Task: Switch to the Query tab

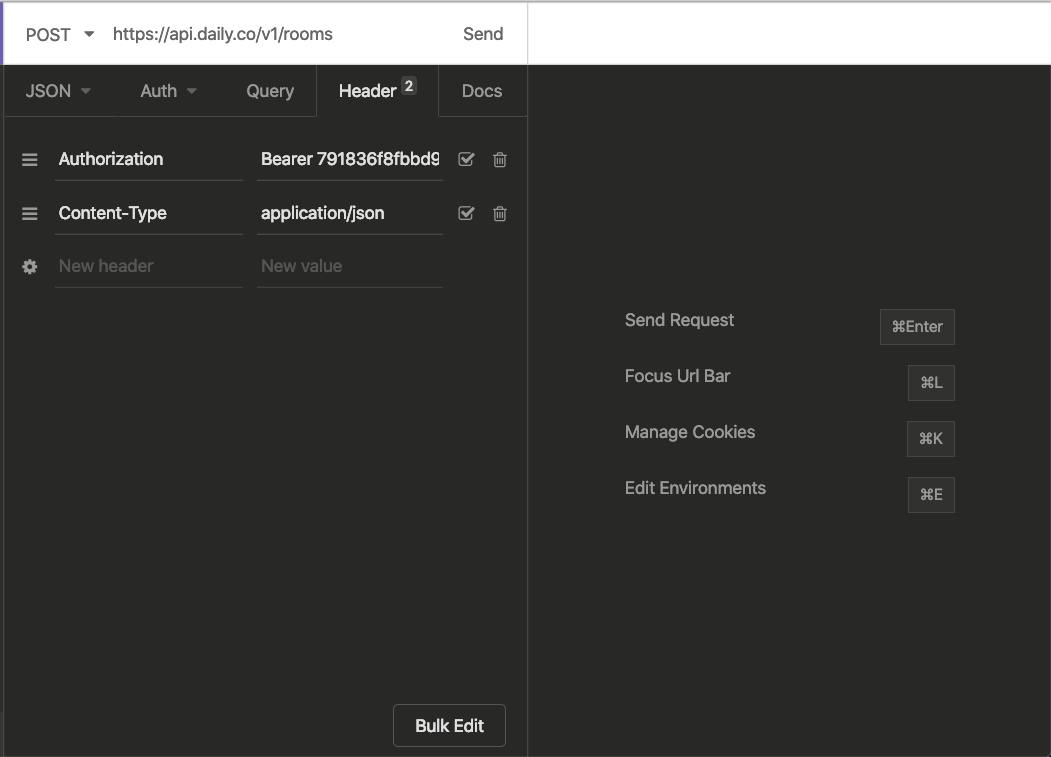Action: tap(269, 90)
